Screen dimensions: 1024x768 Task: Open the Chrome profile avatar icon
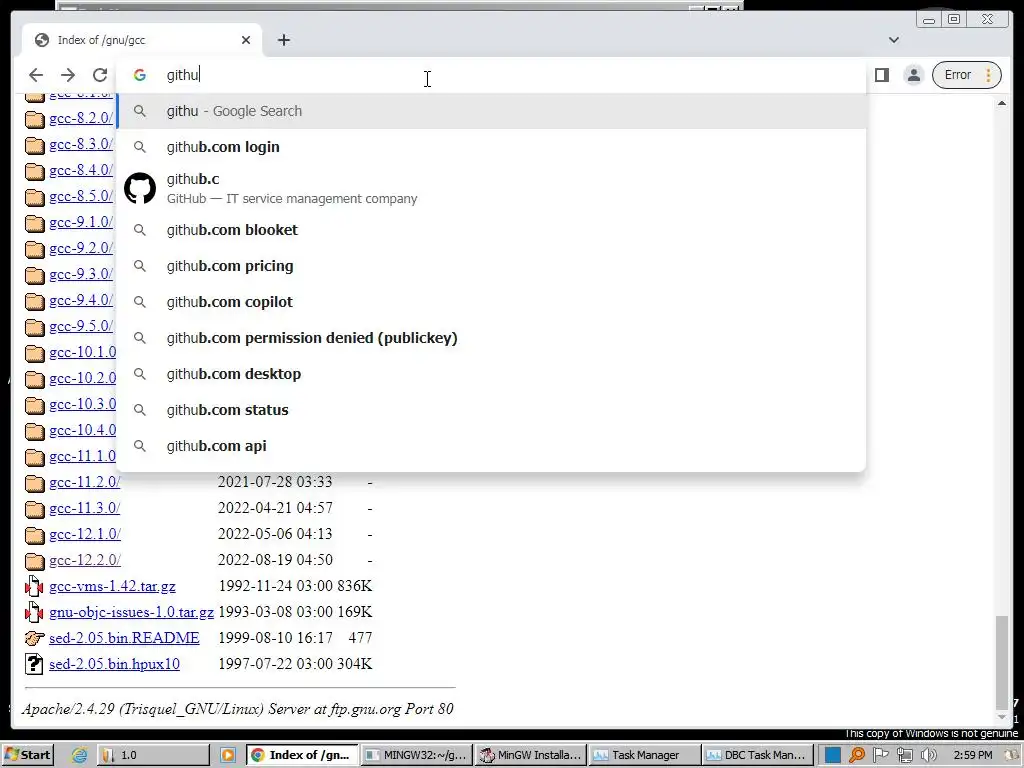914,75
